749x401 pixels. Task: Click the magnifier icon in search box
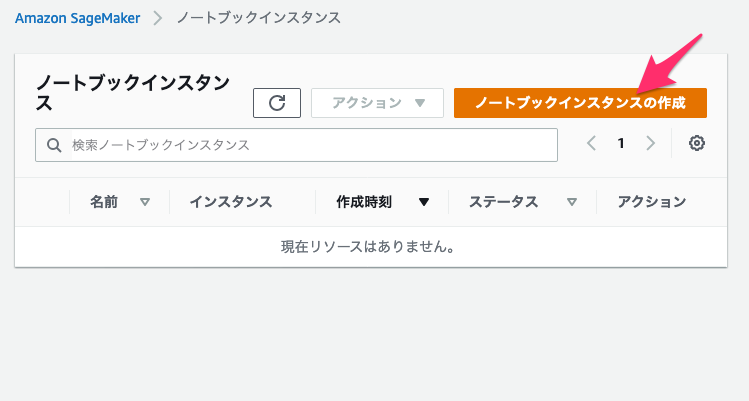point(54,145)
